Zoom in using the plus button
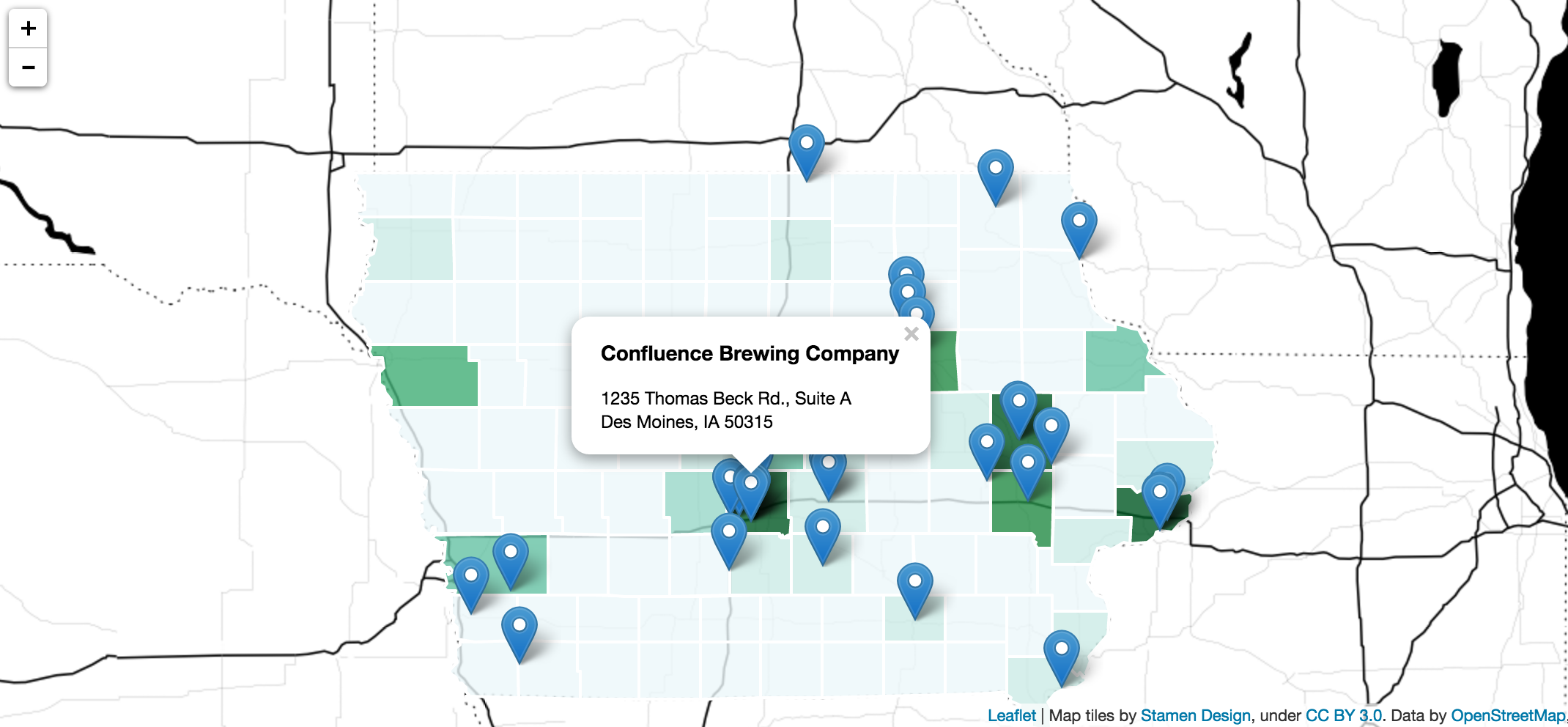Viewport: 1568px width, 727px height. coord(28,29)
